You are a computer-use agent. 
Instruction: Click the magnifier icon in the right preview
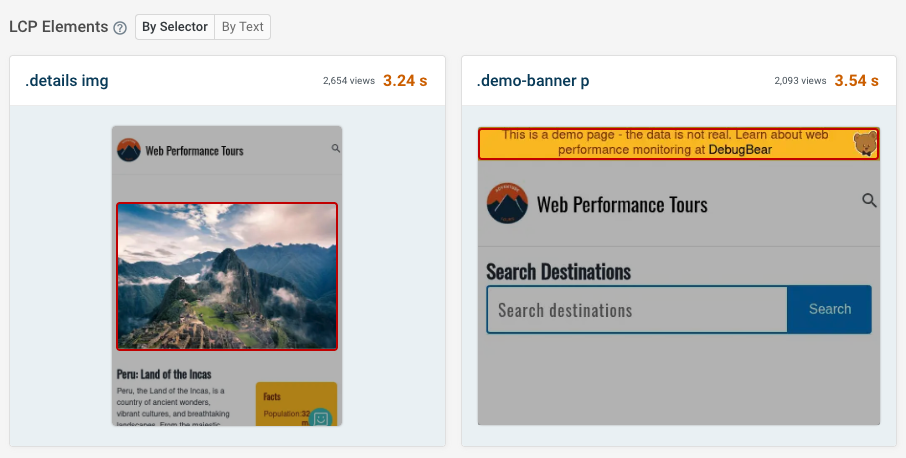[x=869, y=201]
